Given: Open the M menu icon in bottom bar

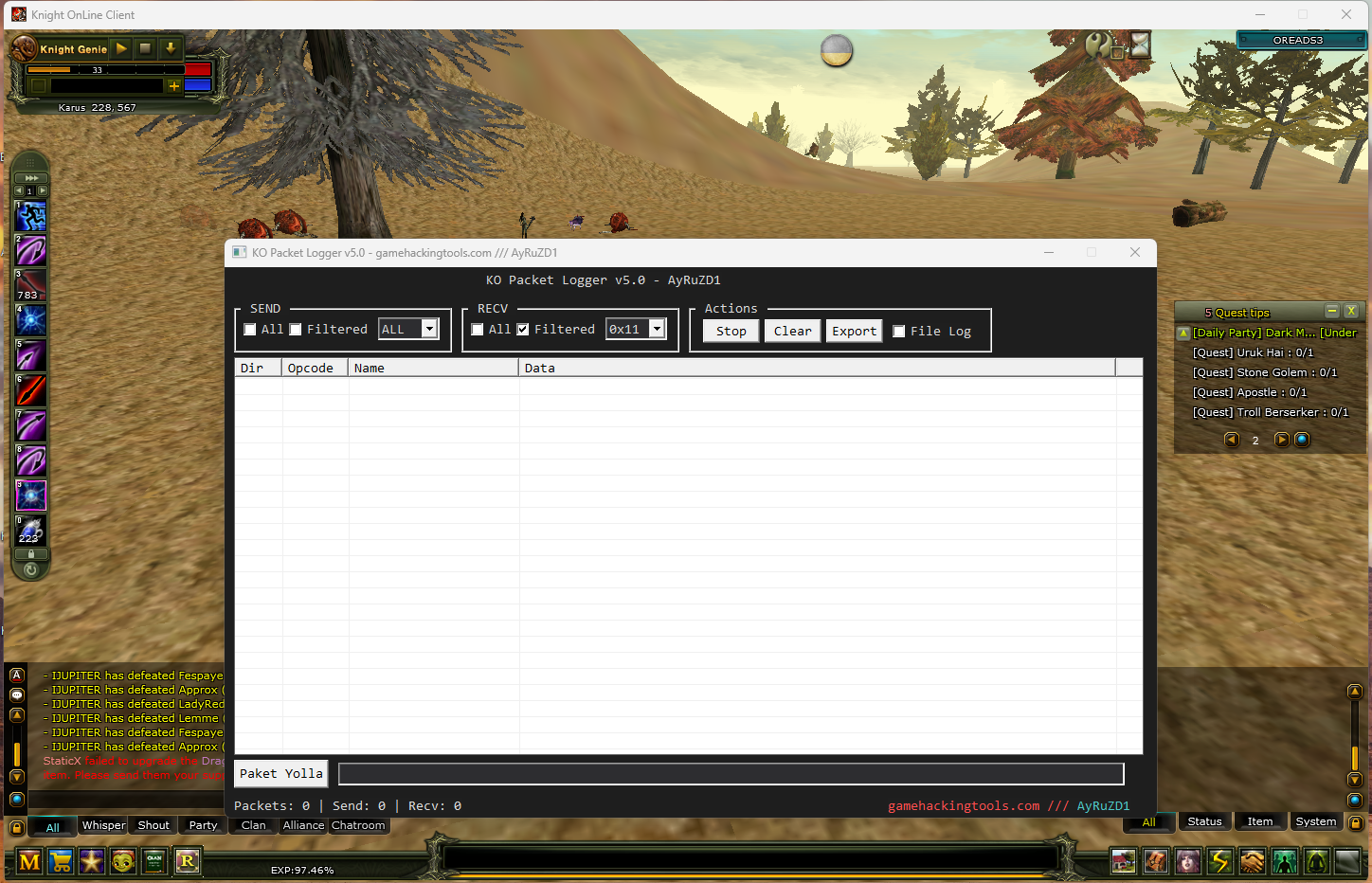Looking at the screenshot, I should [x=30, y=861].
